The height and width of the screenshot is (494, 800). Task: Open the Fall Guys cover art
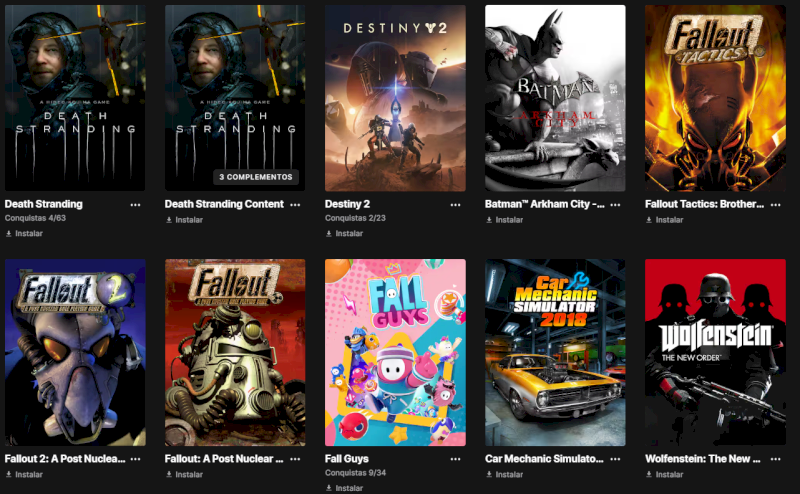click(x=395, y=352)
